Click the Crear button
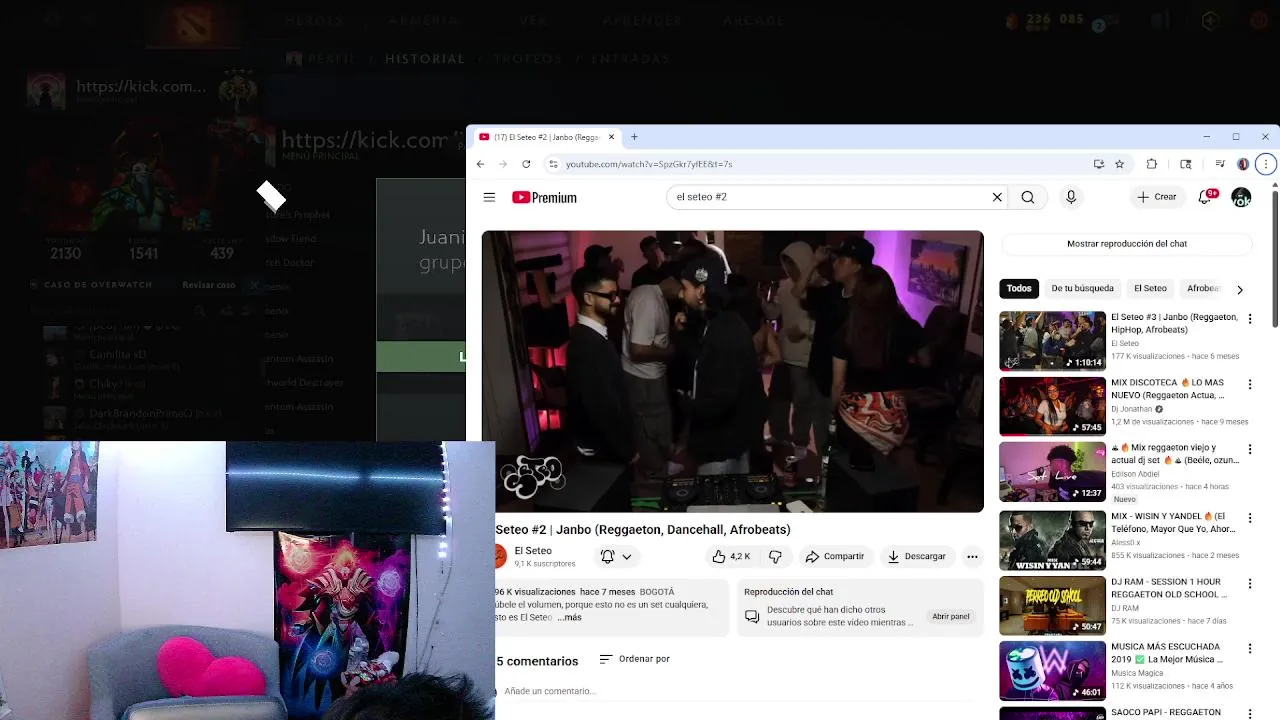Screen dimensions: 1280x720 (1157, 197)
